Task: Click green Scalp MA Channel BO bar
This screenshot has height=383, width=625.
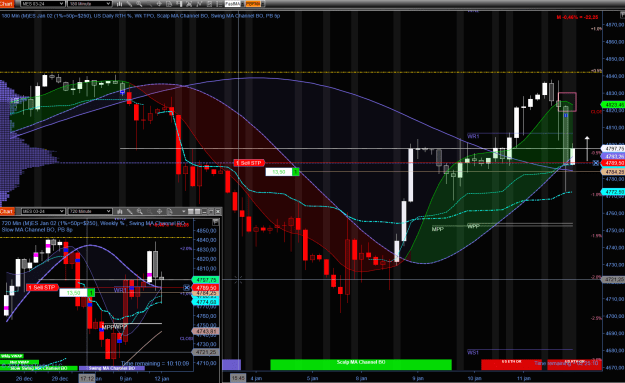Action: 361,364
